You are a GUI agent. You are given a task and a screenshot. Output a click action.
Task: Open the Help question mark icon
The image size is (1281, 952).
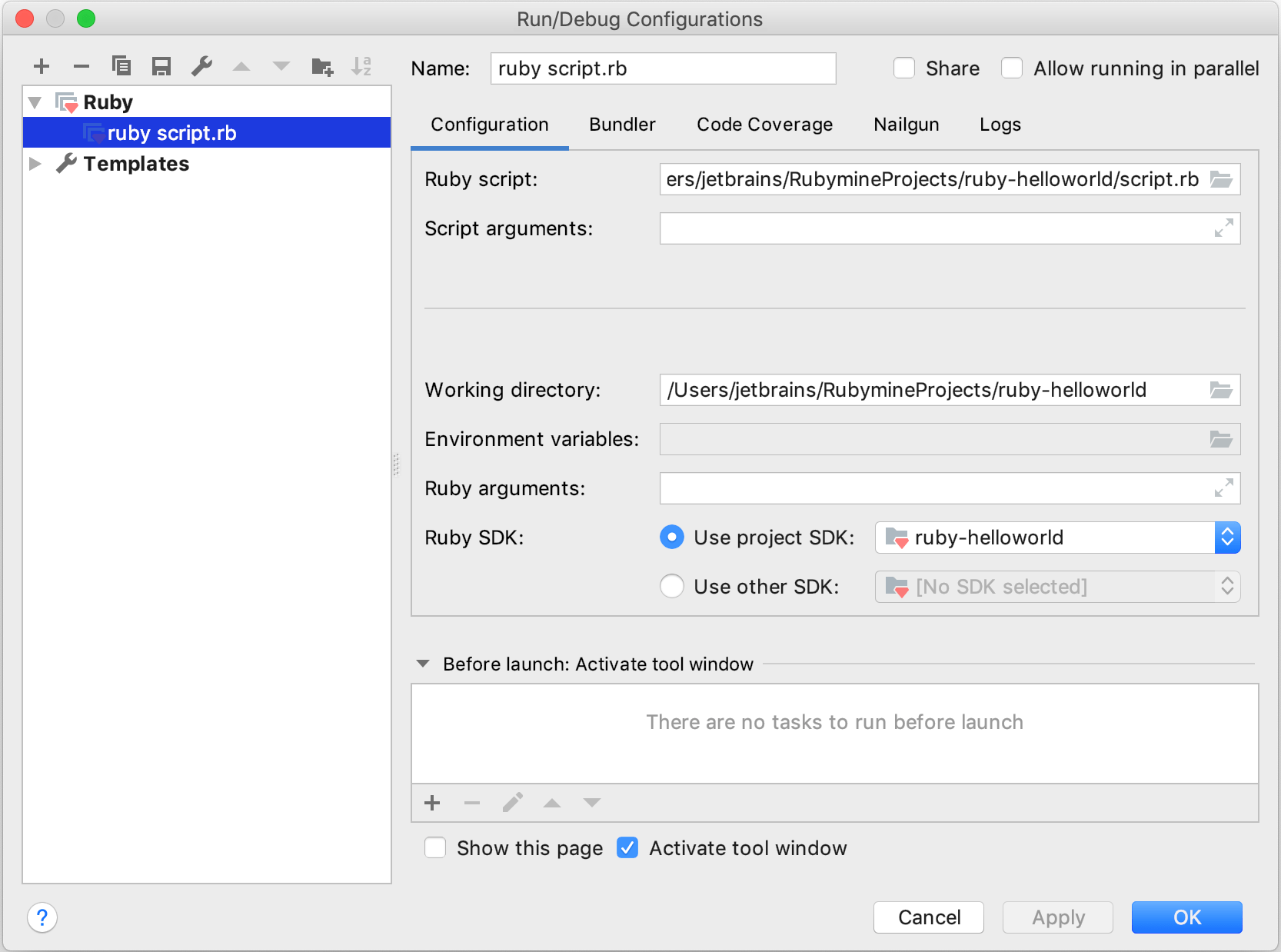pyautogui.click(x=42, y=917)
